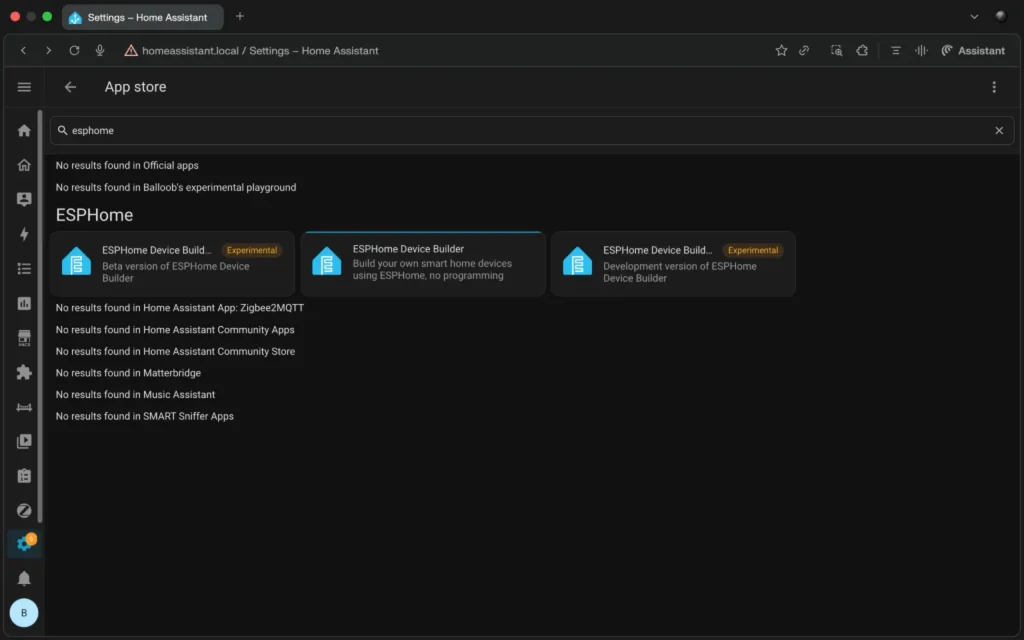This screenshot has height=640, width=1024.
Task: Open the Settings gear sidebar icon
Action: [24, 543]
